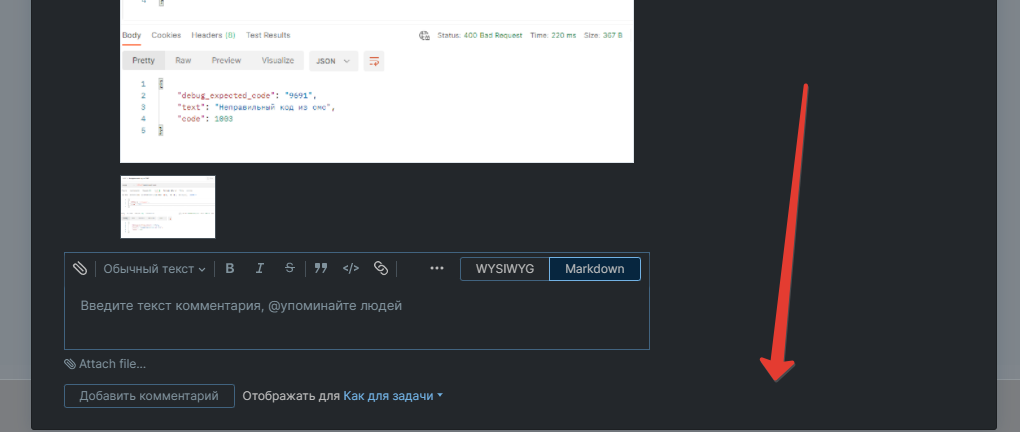Click into the comment text input field
The width and height of the screenshot is (1020, 432).
click(x=357, y=316)
